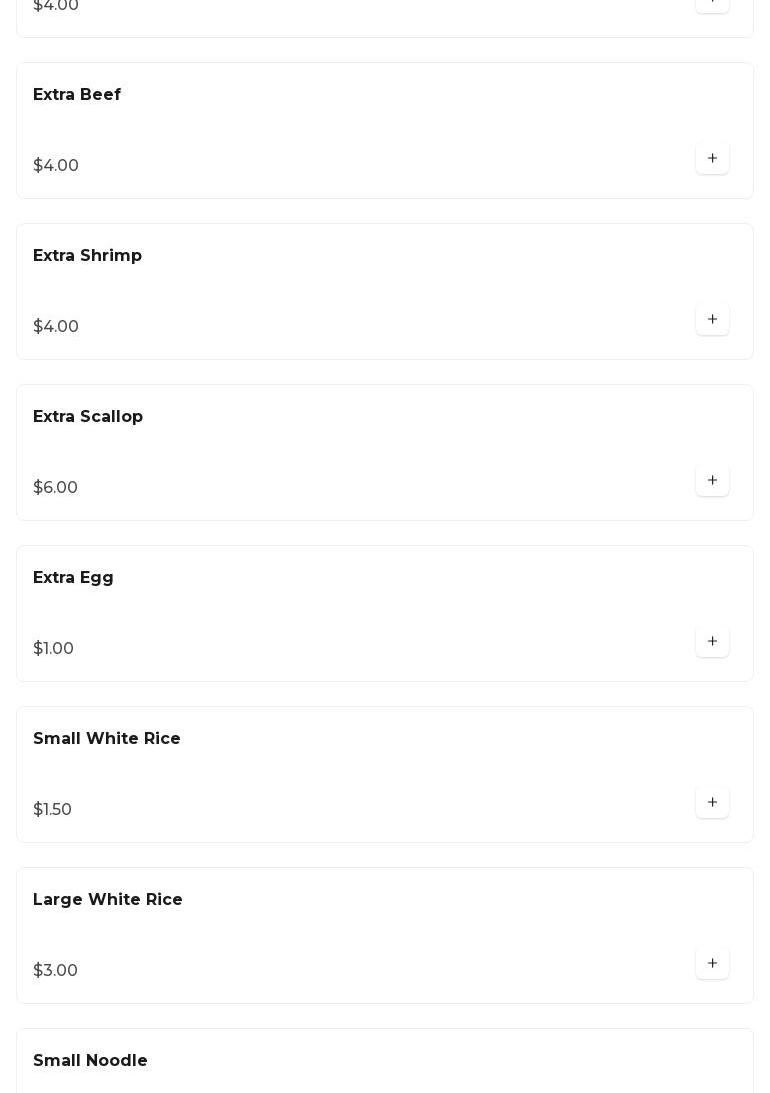Screen dimensions: 770x1093
Task: Open the Extra Egg item title
Action: (x=73, y=578)
